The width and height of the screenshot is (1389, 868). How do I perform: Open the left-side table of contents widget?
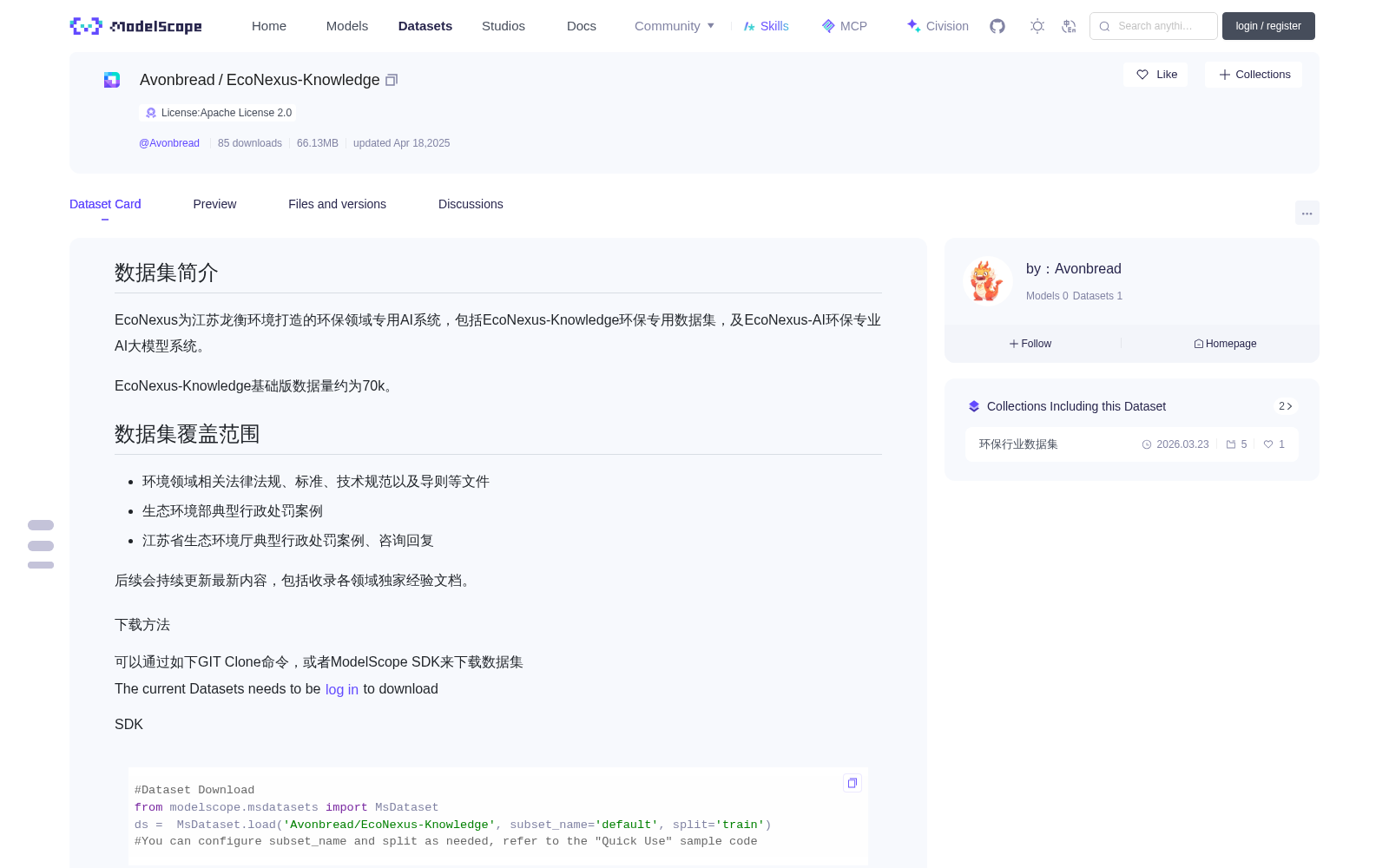point(41,544)
